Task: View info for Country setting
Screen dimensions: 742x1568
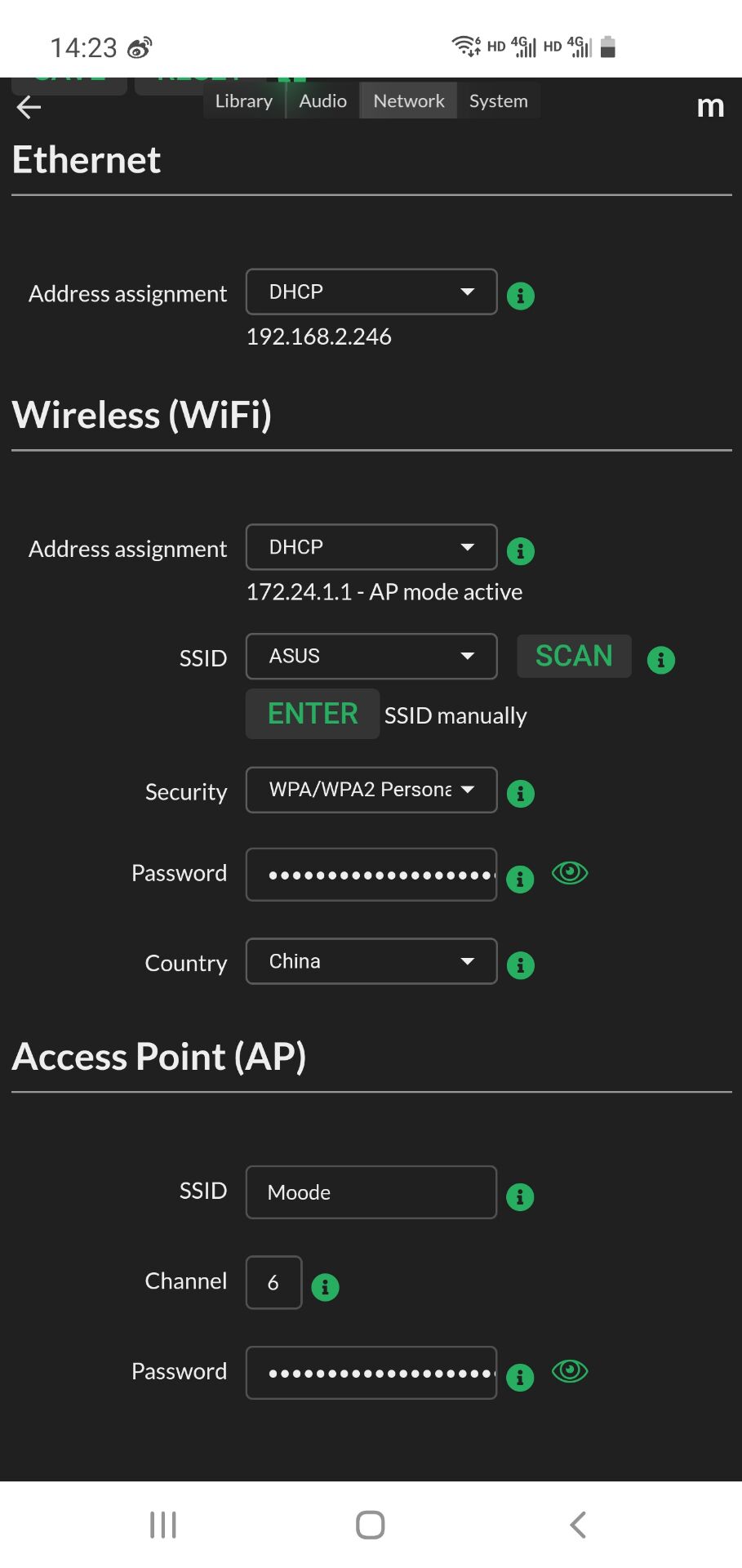Action: pos(521,965)
